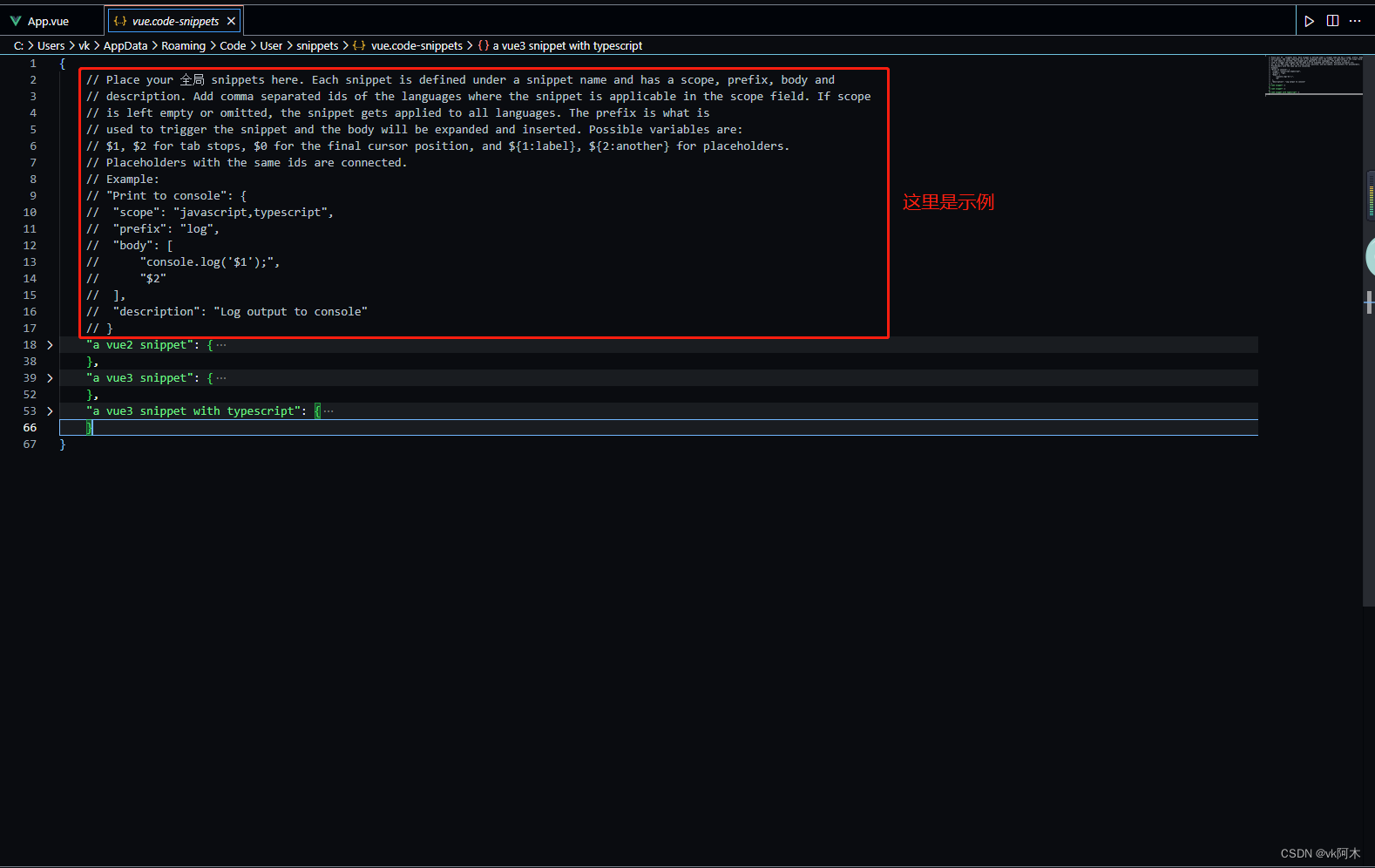Unfold the "a vue3 snippet with typescript" block
This screenshot has height=868, width=1375.
[50, 411]
